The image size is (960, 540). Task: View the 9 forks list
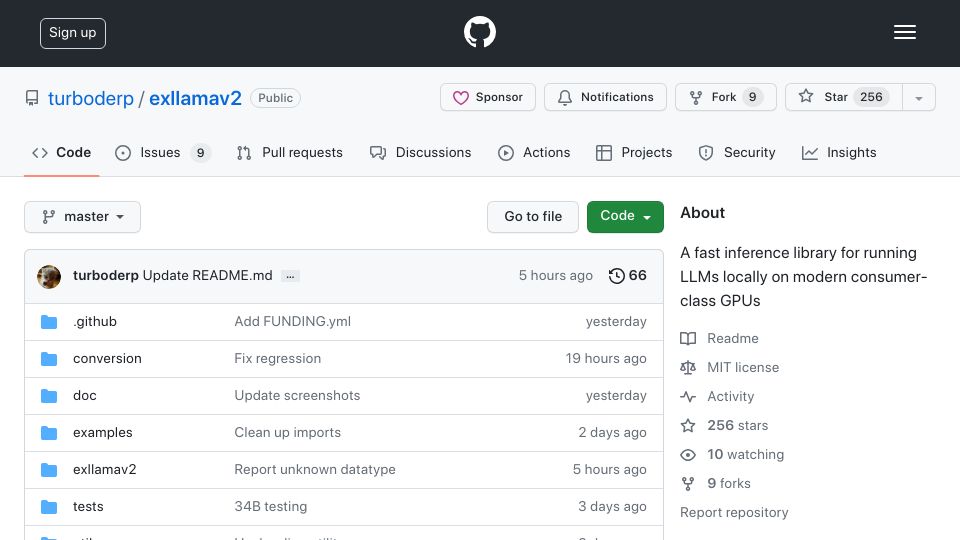729,483
